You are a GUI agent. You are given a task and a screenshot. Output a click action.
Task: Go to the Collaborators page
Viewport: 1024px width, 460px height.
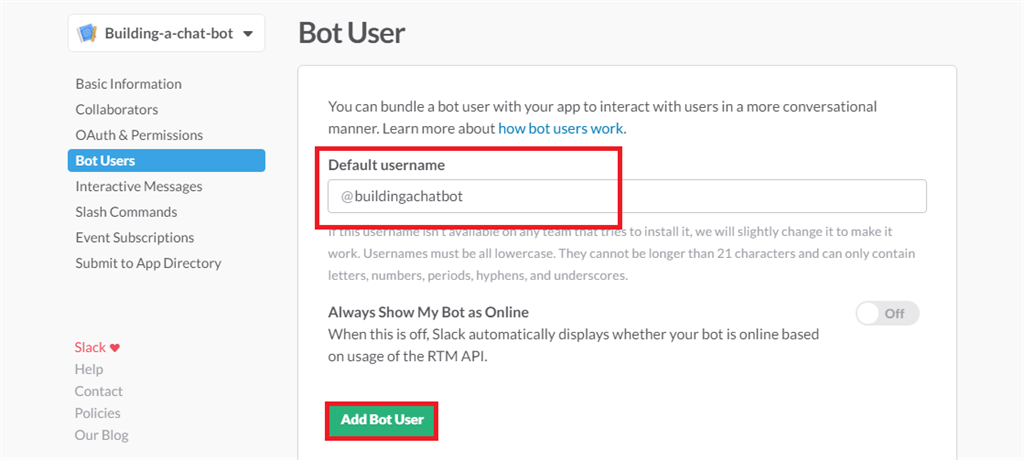pyautogui.click(x=116, y=110)
